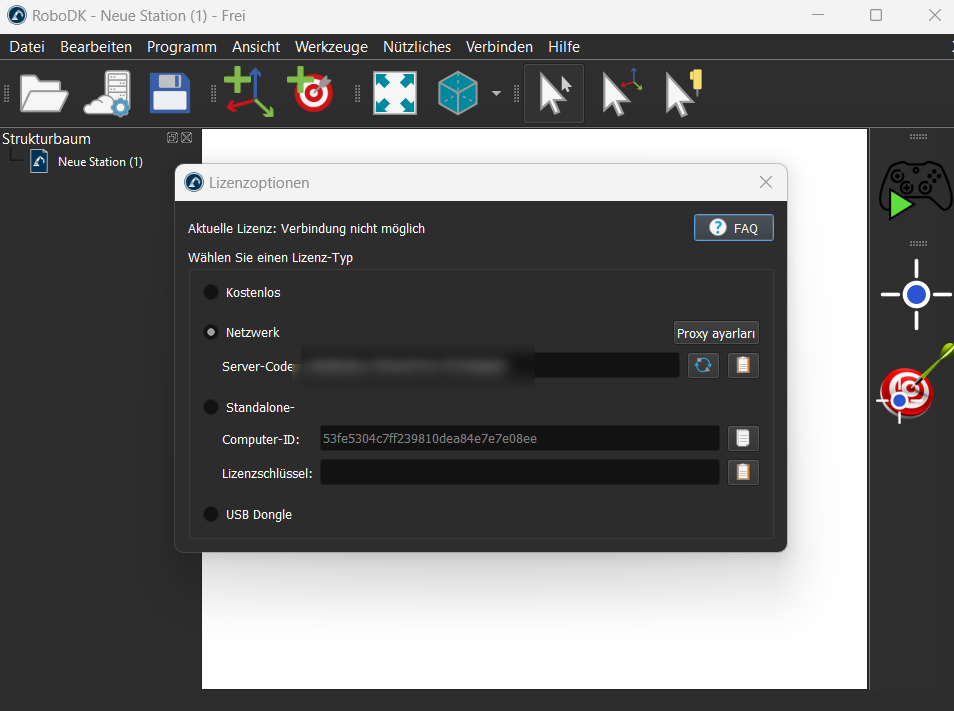Click the FAQ button
Viewport: 954px width, 711px height.
734,228
